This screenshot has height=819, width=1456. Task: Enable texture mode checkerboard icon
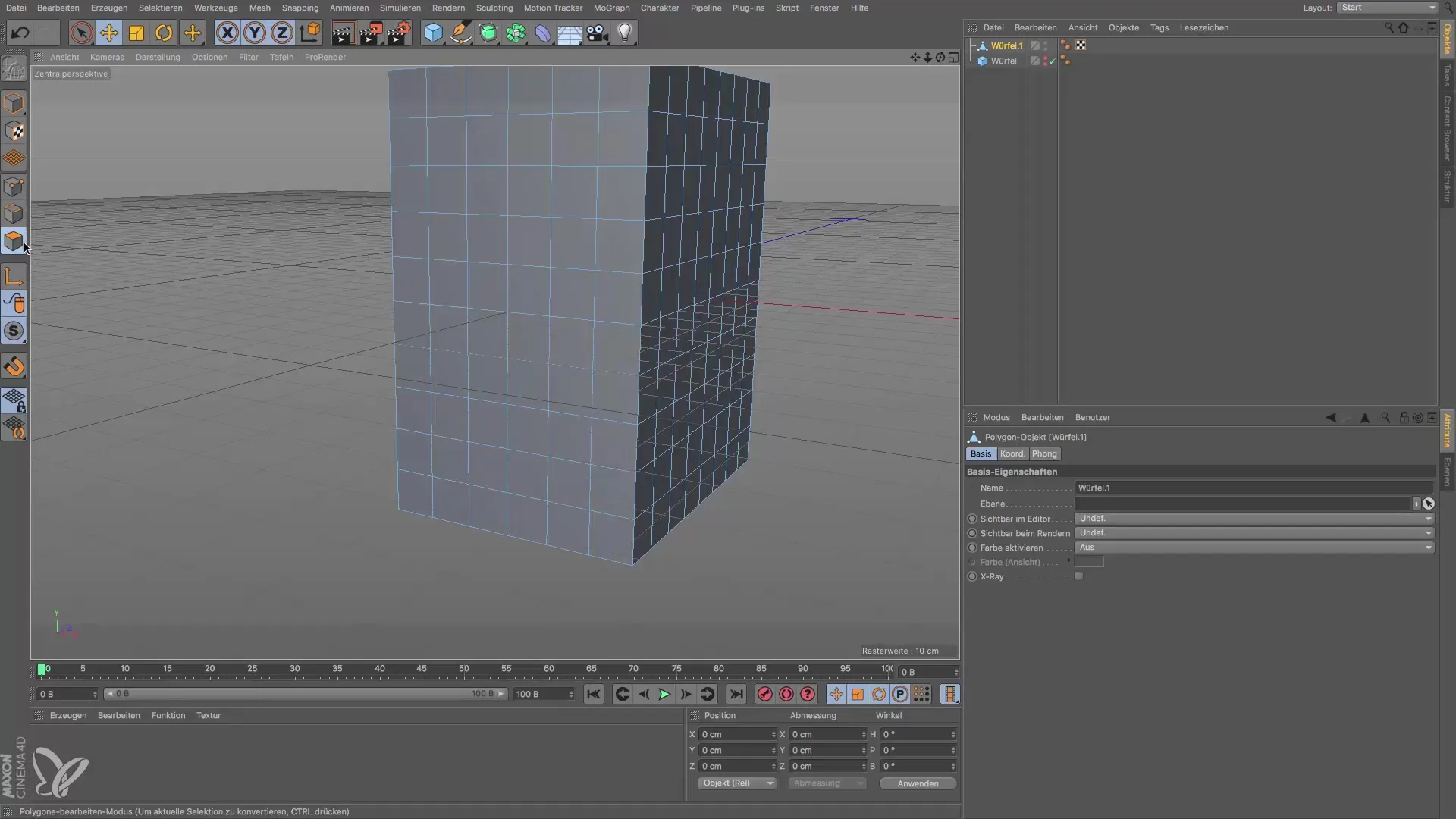[x=14, y=131]
